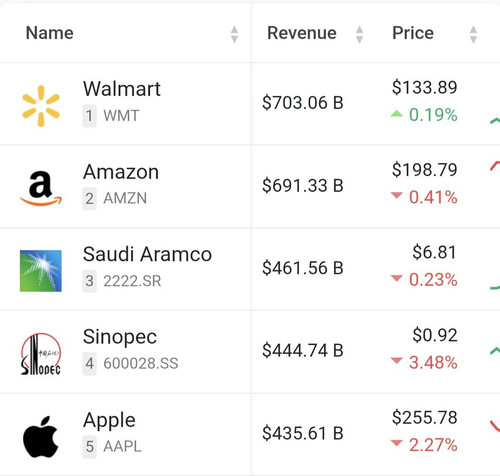Click the Walmart spark logo
This screenshot has width=500, height=476.
pos(41,106)
